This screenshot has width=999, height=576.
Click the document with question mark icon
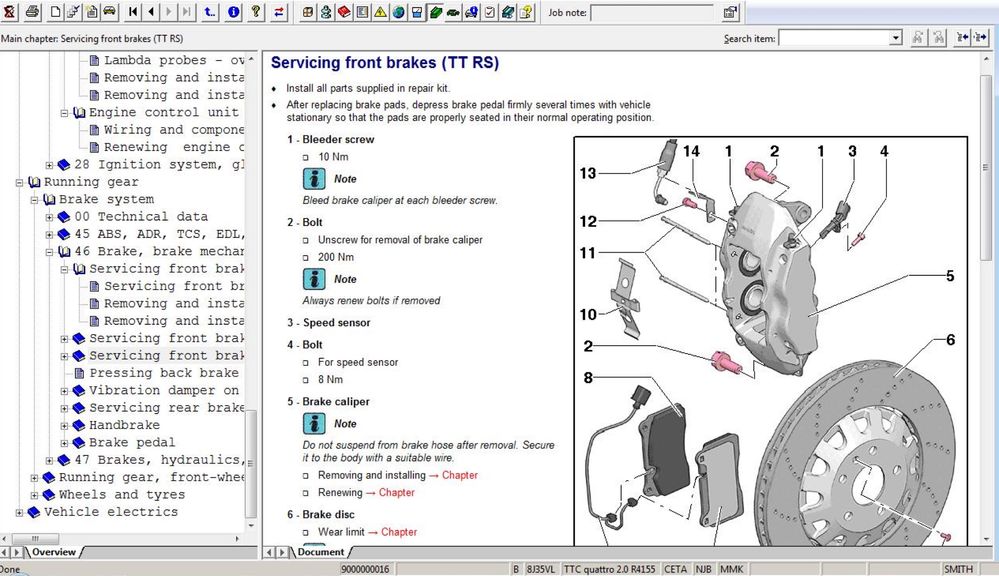pyautogui.click(x=526, y=11)
